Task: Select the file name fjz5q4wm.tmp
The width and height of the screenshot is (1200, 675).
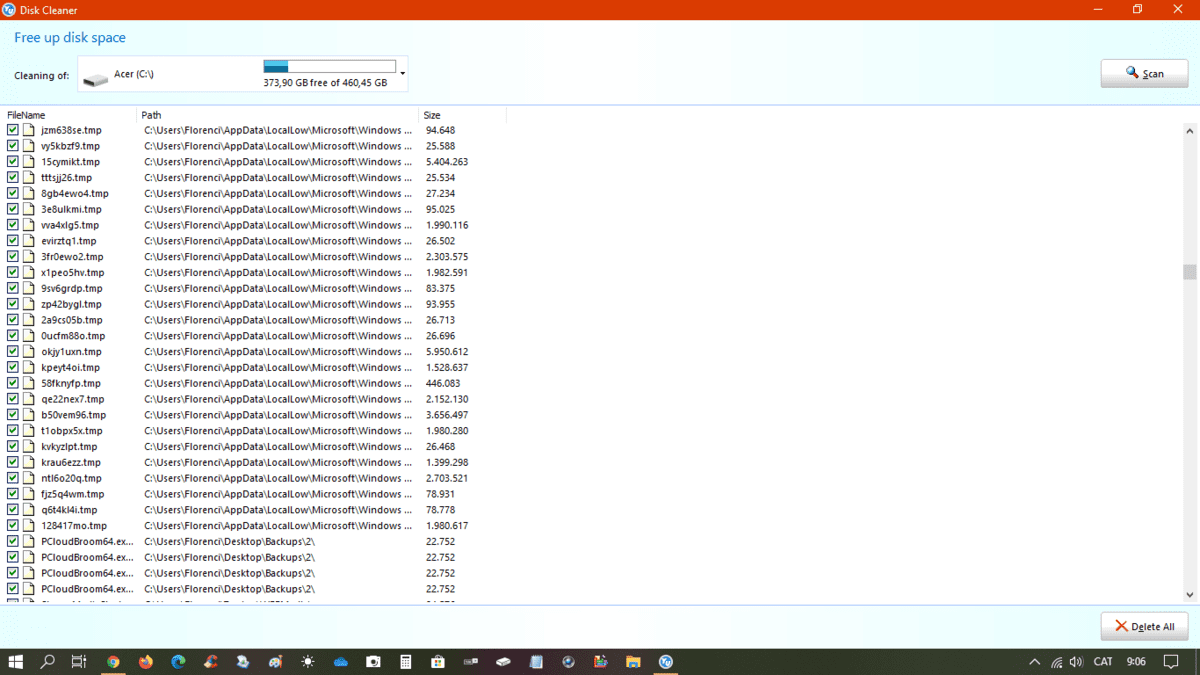Action: point(72,494)
